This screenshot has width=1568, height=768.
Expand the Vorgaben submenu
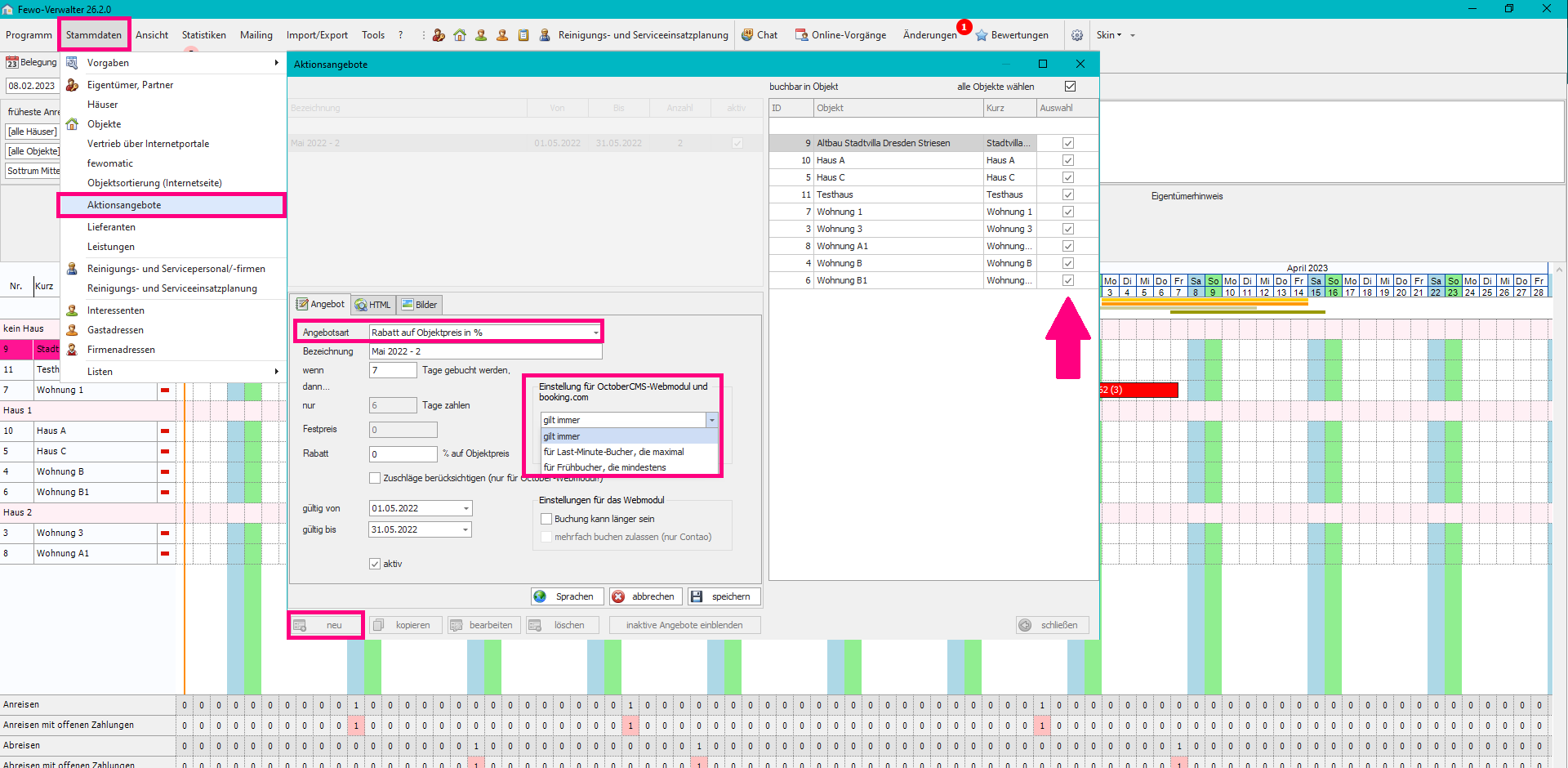click(x=173, y=63)
